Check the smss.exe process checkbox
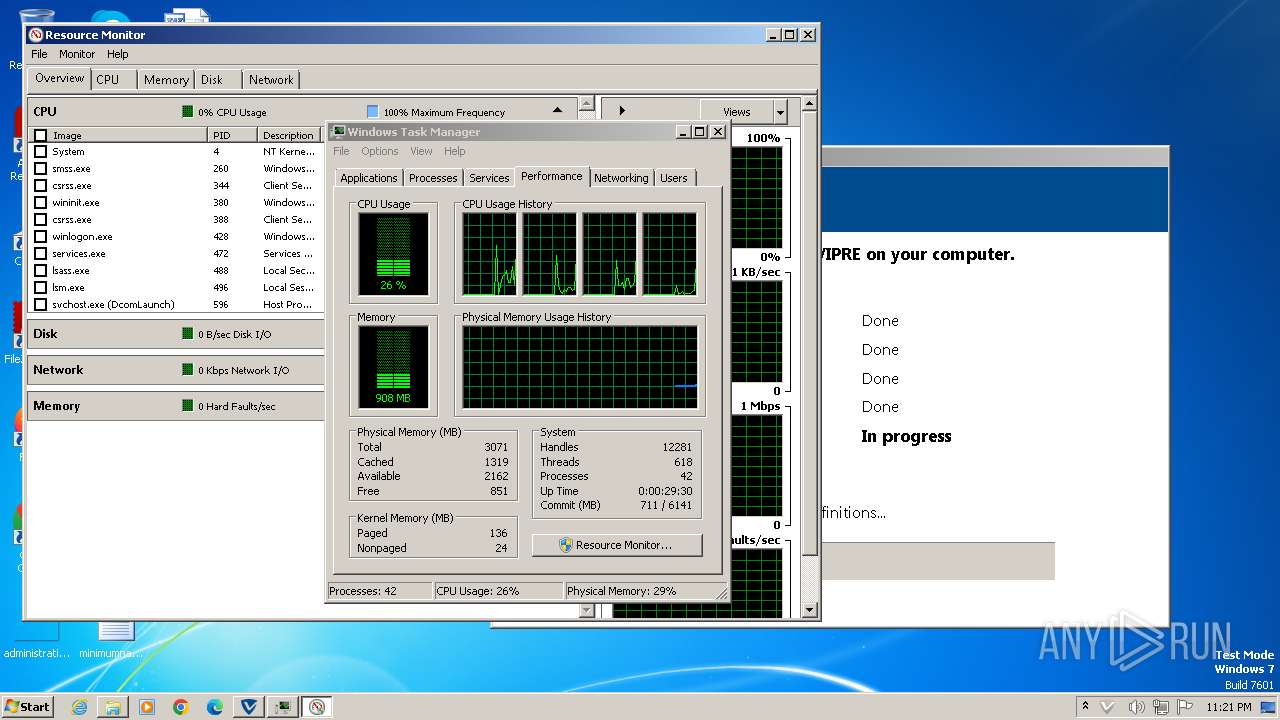Image resolution: width=1280 pixels, height=720 pixels. click(41, 169)
